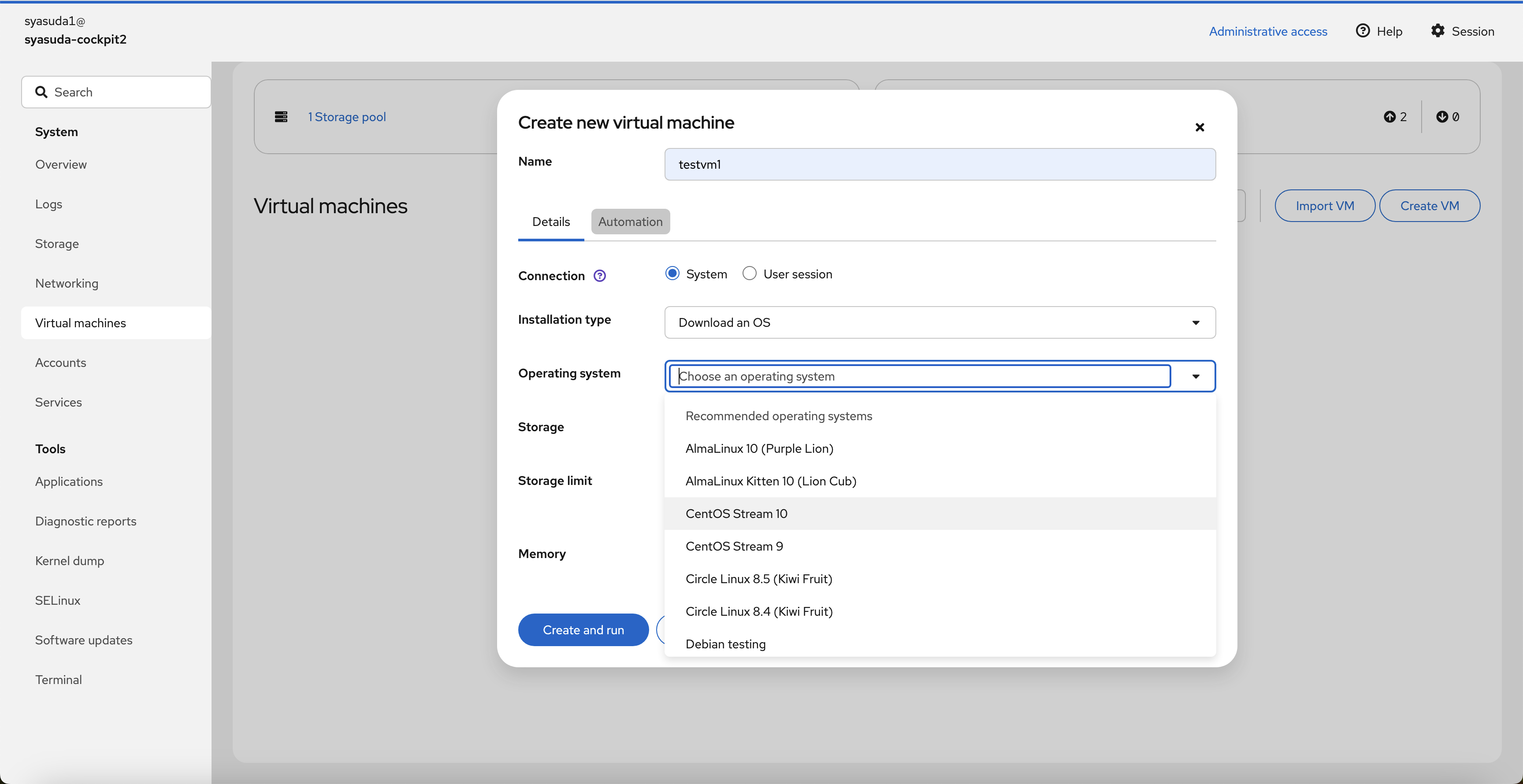Pick AlmaLinux 10 (Purple Lion) option
Image resolution: width=1523 pixels, height=784 pixels.
[x=759, y=448]
